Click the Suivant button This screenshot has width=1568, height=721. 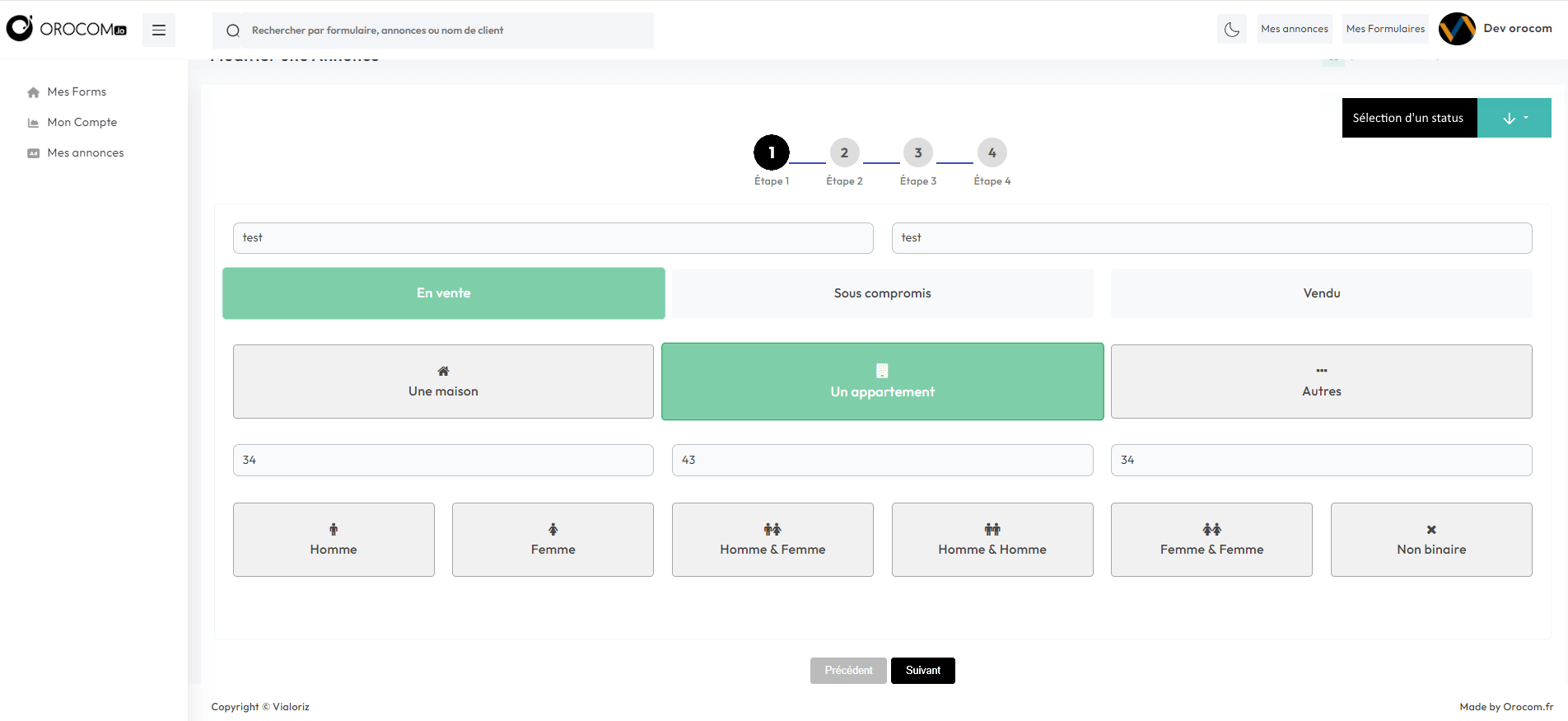[922, 671]
